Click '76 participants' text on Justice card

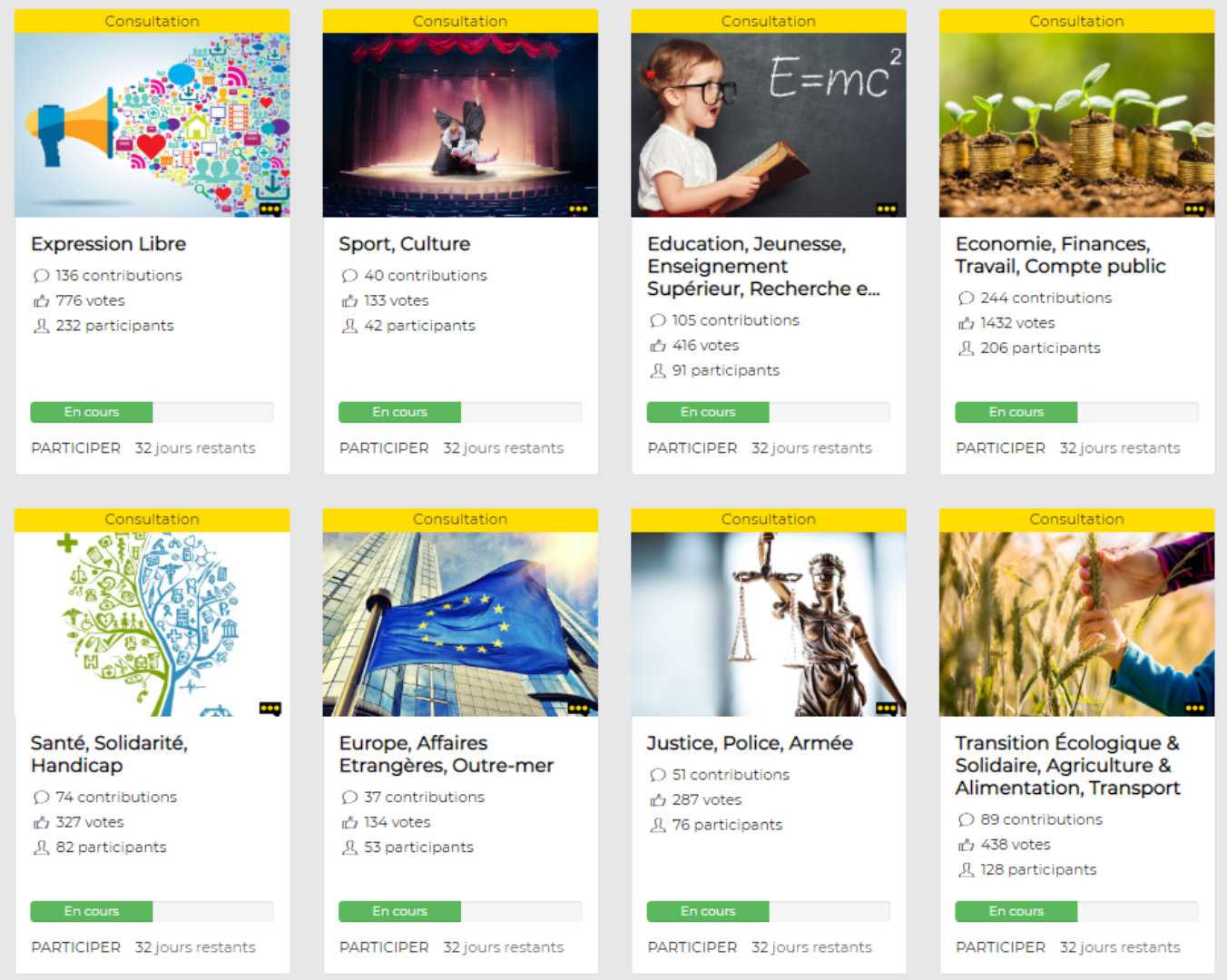pyautogui.click(x=727, y=825)
